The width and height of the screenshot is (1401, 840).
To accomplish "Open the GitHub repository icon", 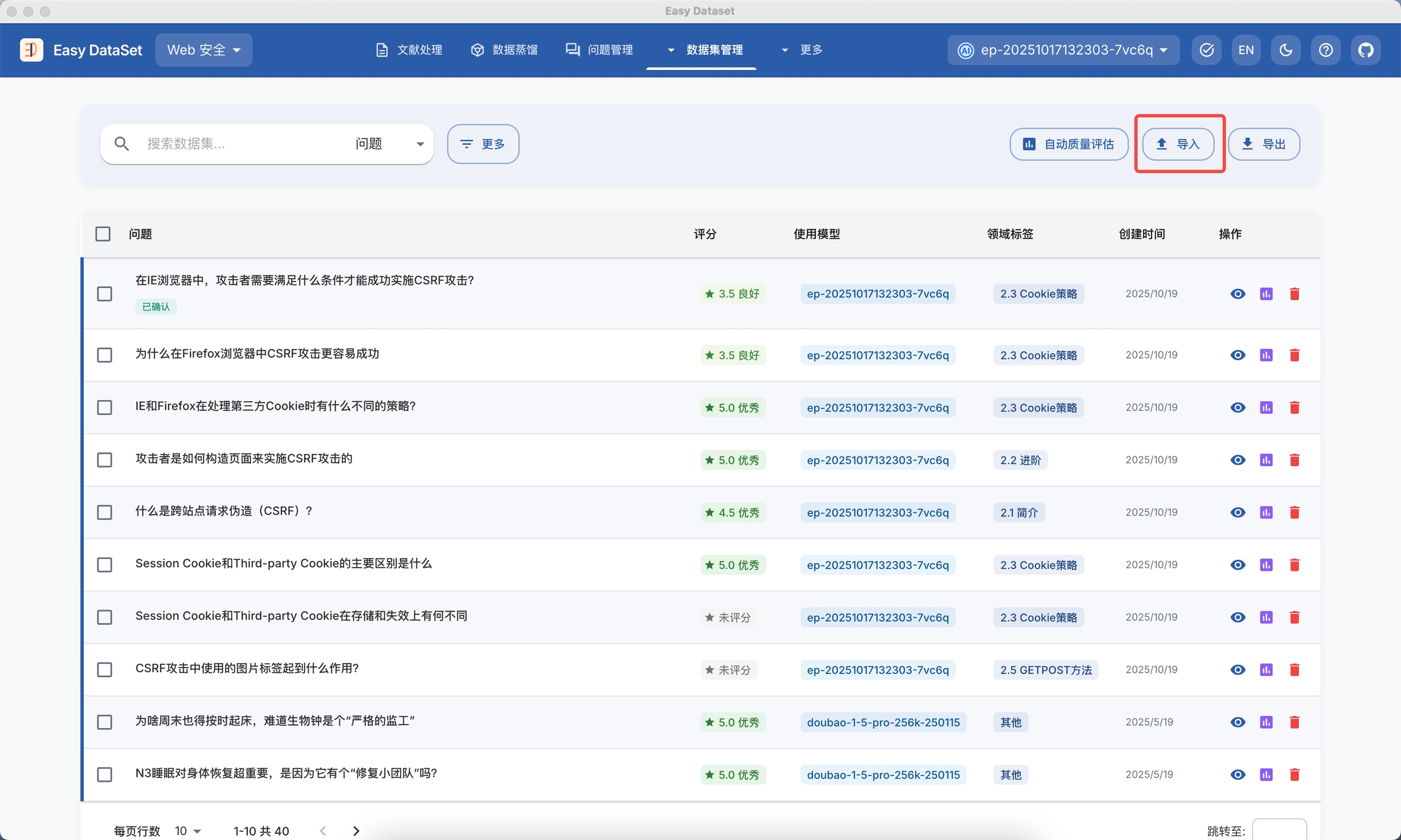I will tap(1366, 50).
